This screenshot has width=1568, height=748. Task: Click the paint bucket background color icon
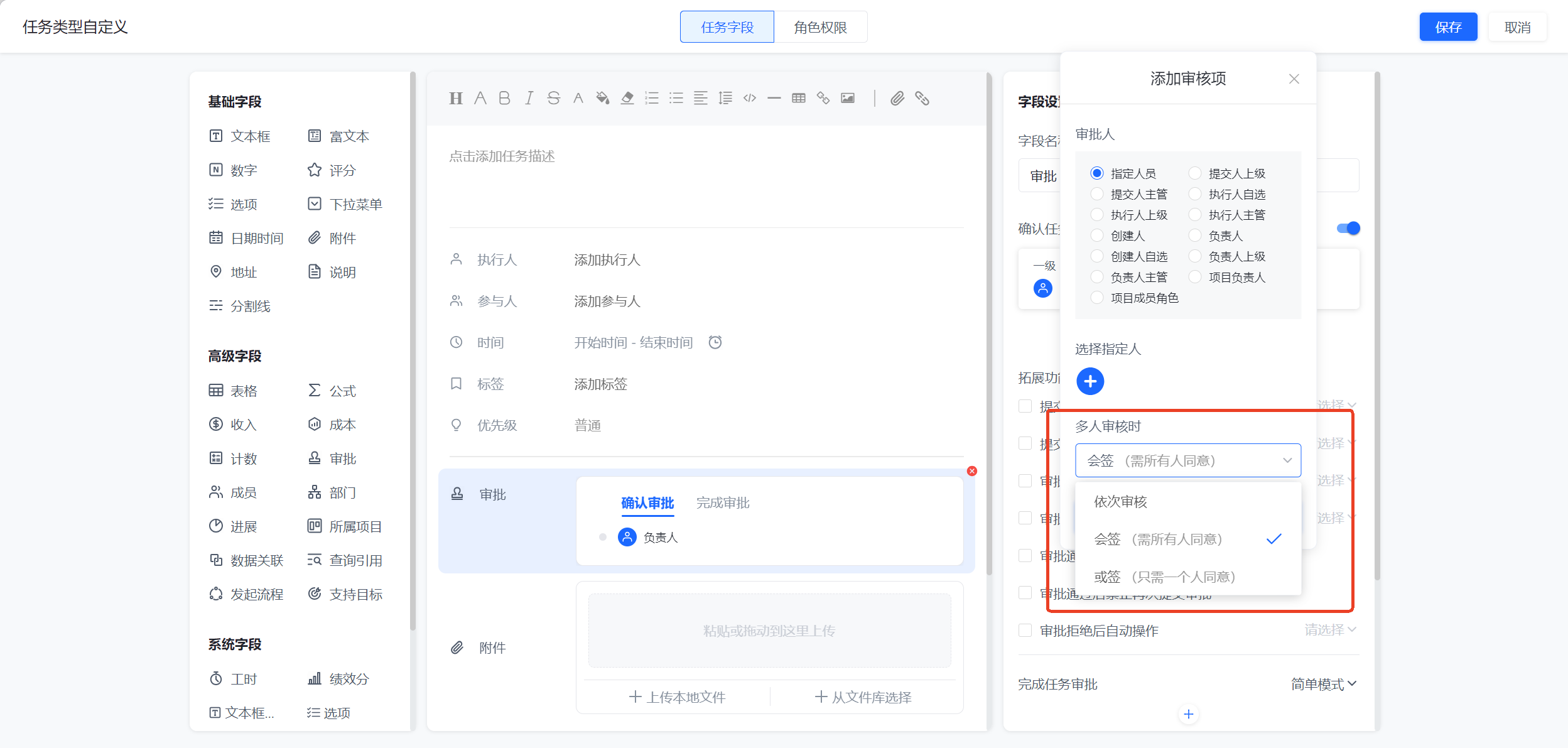tap(602, 99)
